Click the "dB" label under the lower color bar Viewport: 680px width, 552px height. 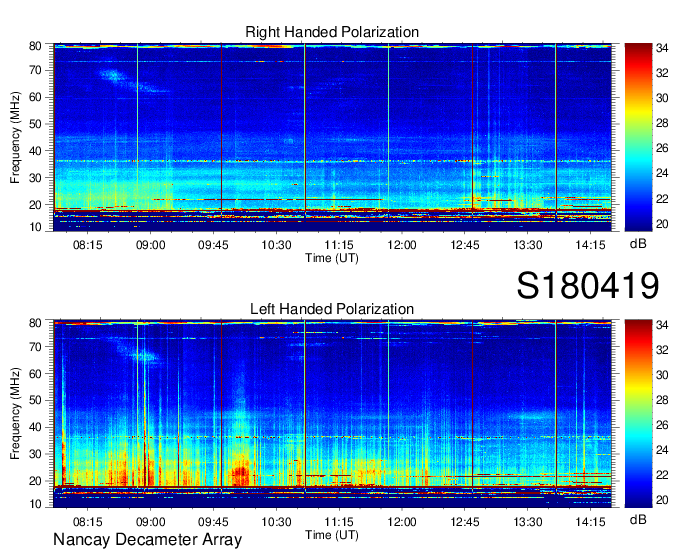(638, 520)
